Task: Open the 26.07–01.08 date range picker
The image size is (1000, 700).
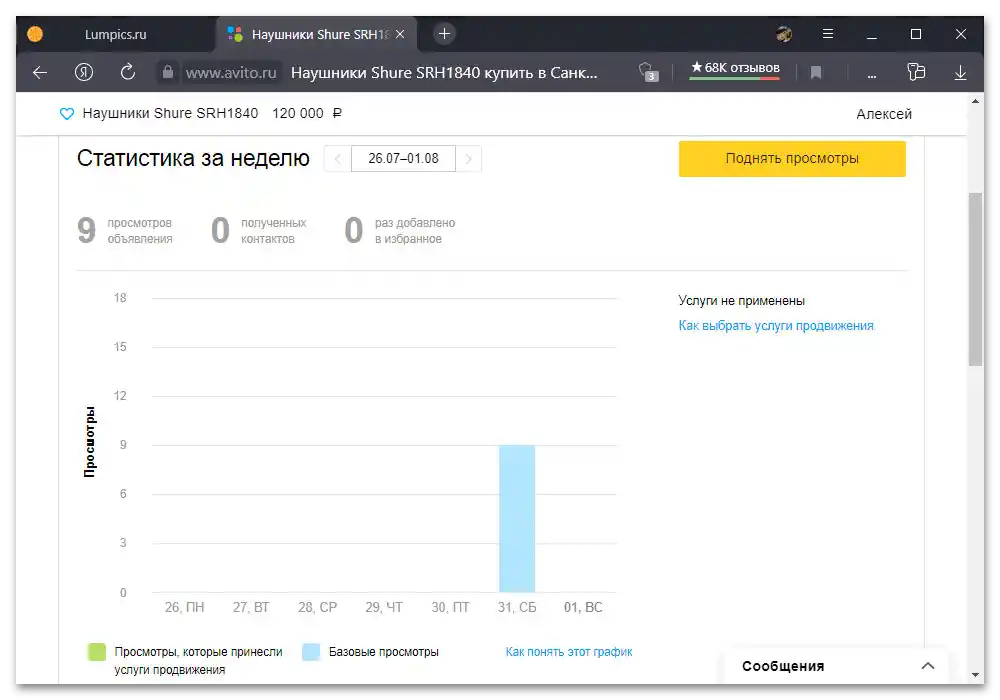Action: click(x=403, y=159)
